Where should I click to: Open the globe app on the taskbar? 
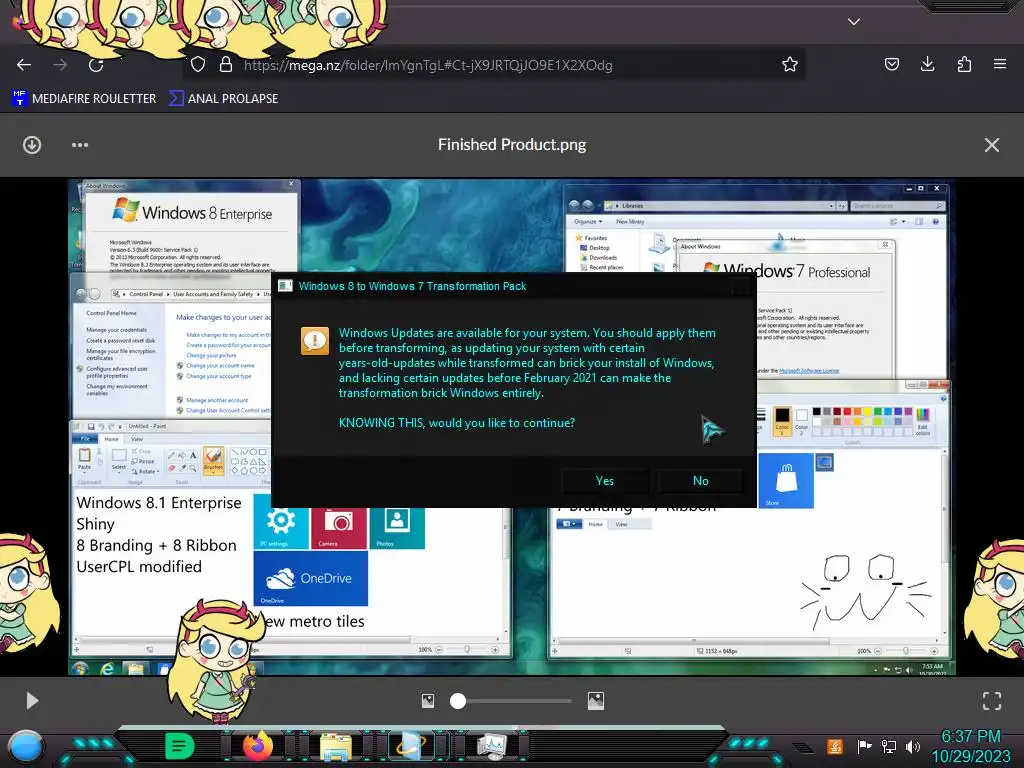[410, 746]
